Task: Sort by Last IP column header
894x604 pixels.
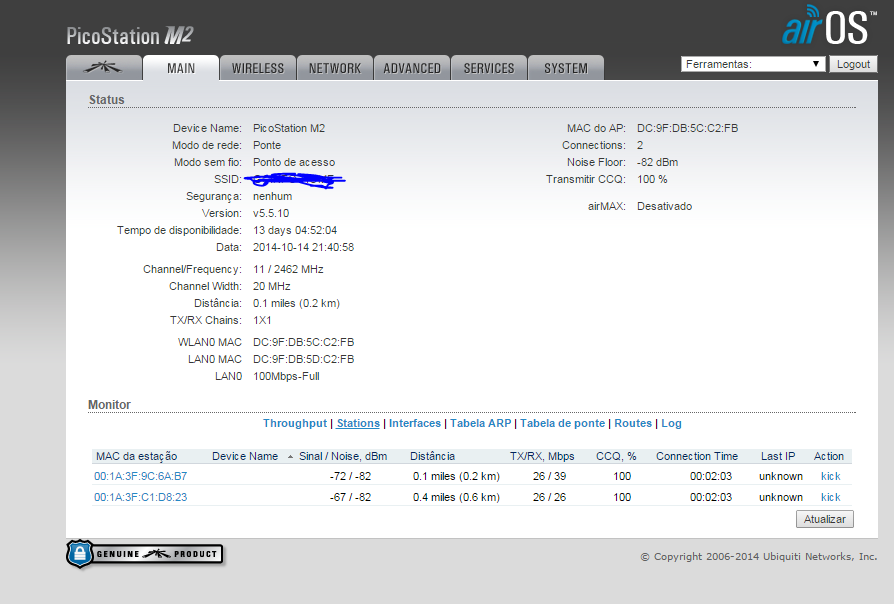Action: coord(778,456)
